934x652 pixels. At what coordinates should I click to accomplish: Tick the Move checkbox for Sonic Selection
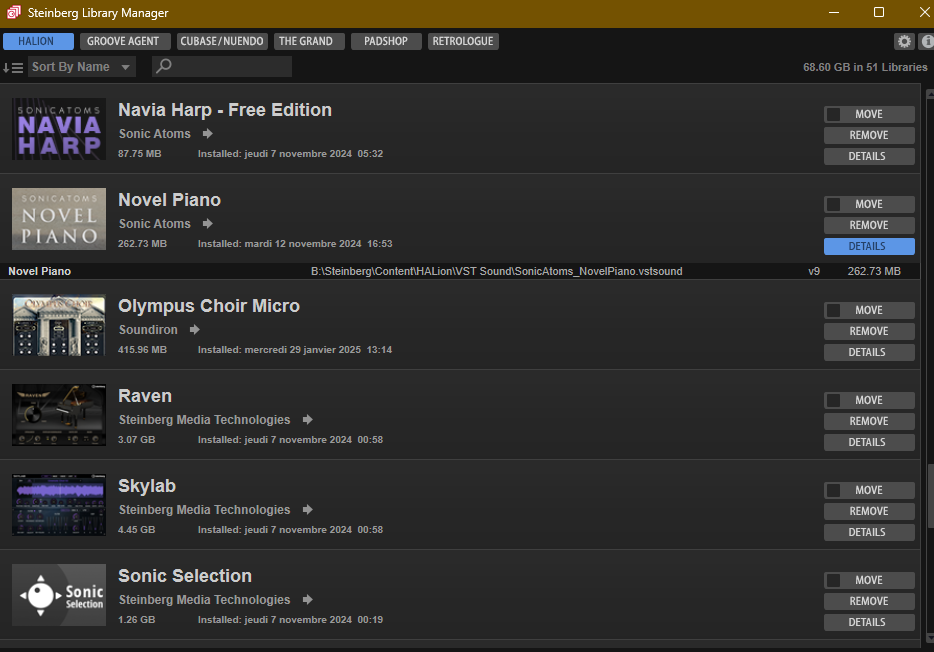coord(833,579)
